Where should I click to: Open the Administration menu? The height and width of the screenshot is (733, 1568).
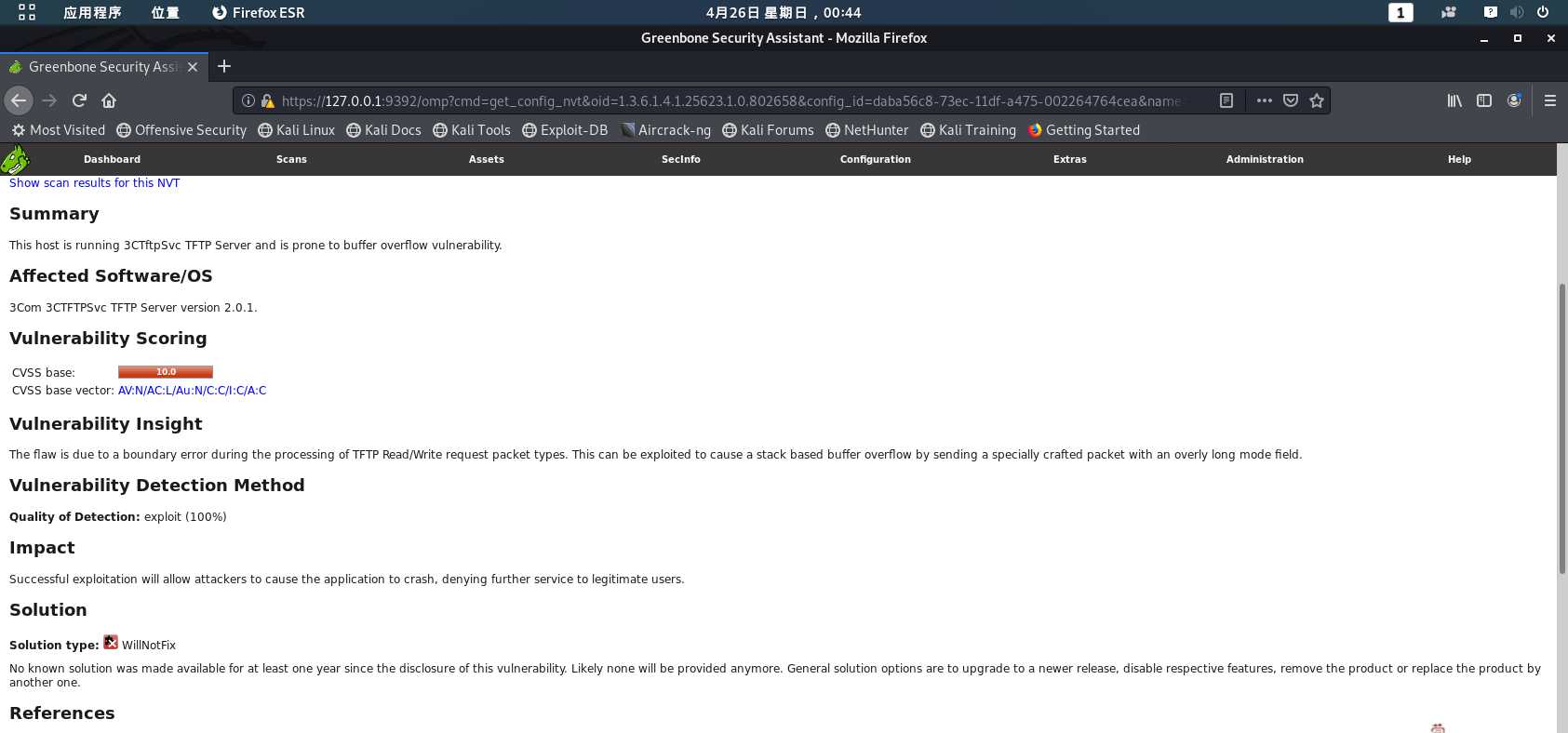coord(1264,159)
